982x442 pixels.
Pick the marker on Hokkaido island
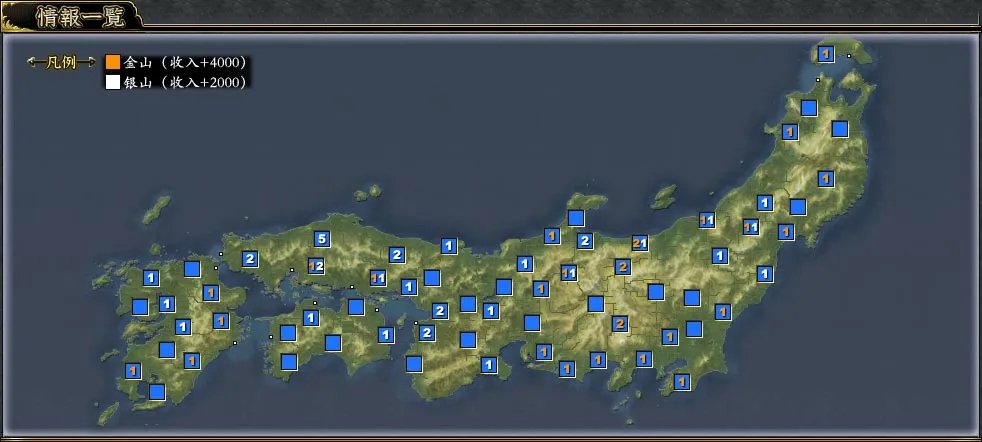coord(826,54)
